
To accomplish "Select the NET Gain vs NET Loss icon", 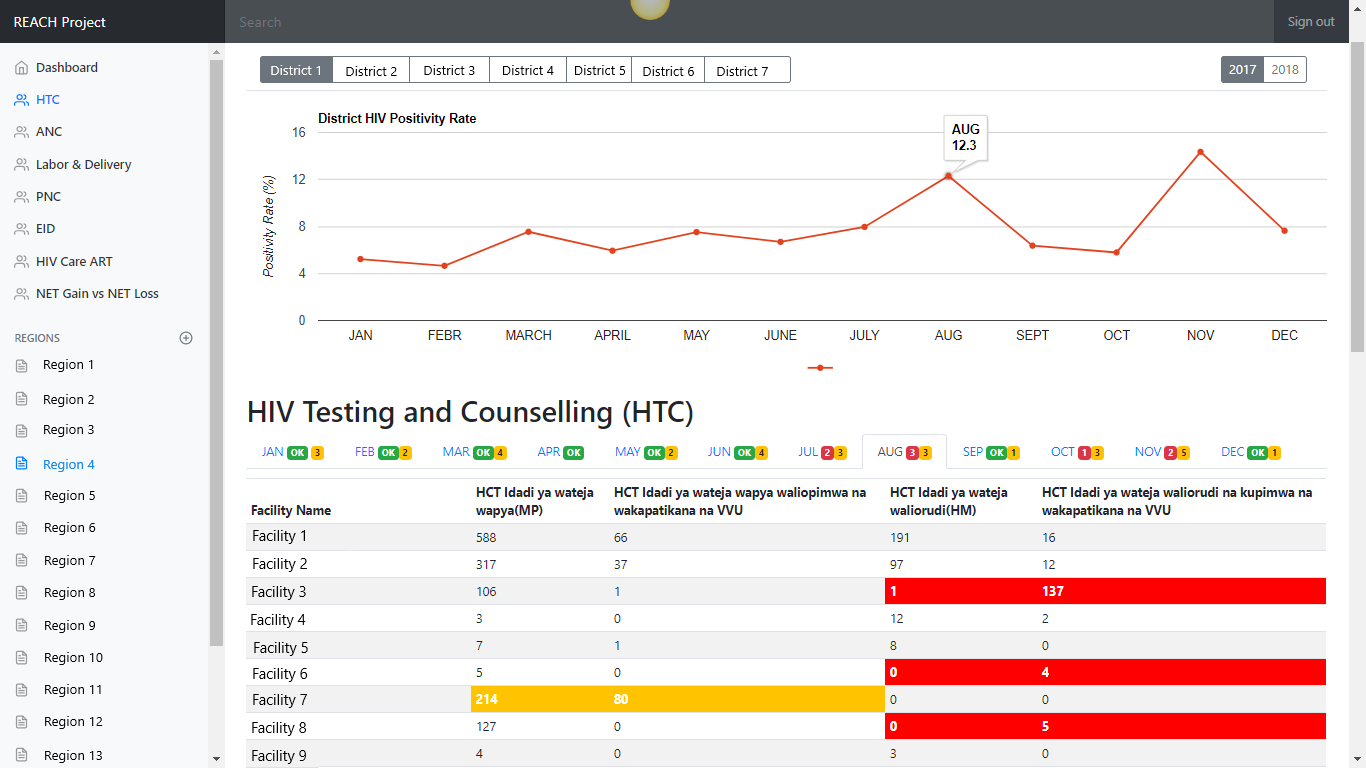I will click(20, 293).
